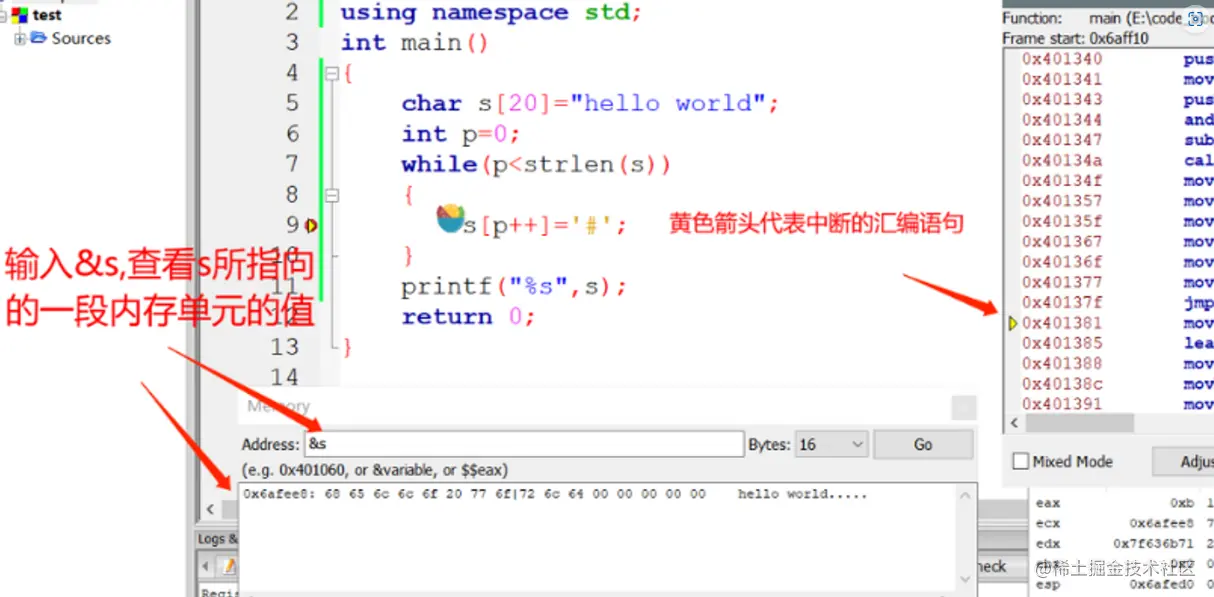Select disassembly address 0x40135f
1214x597 pixels.
1062,221
